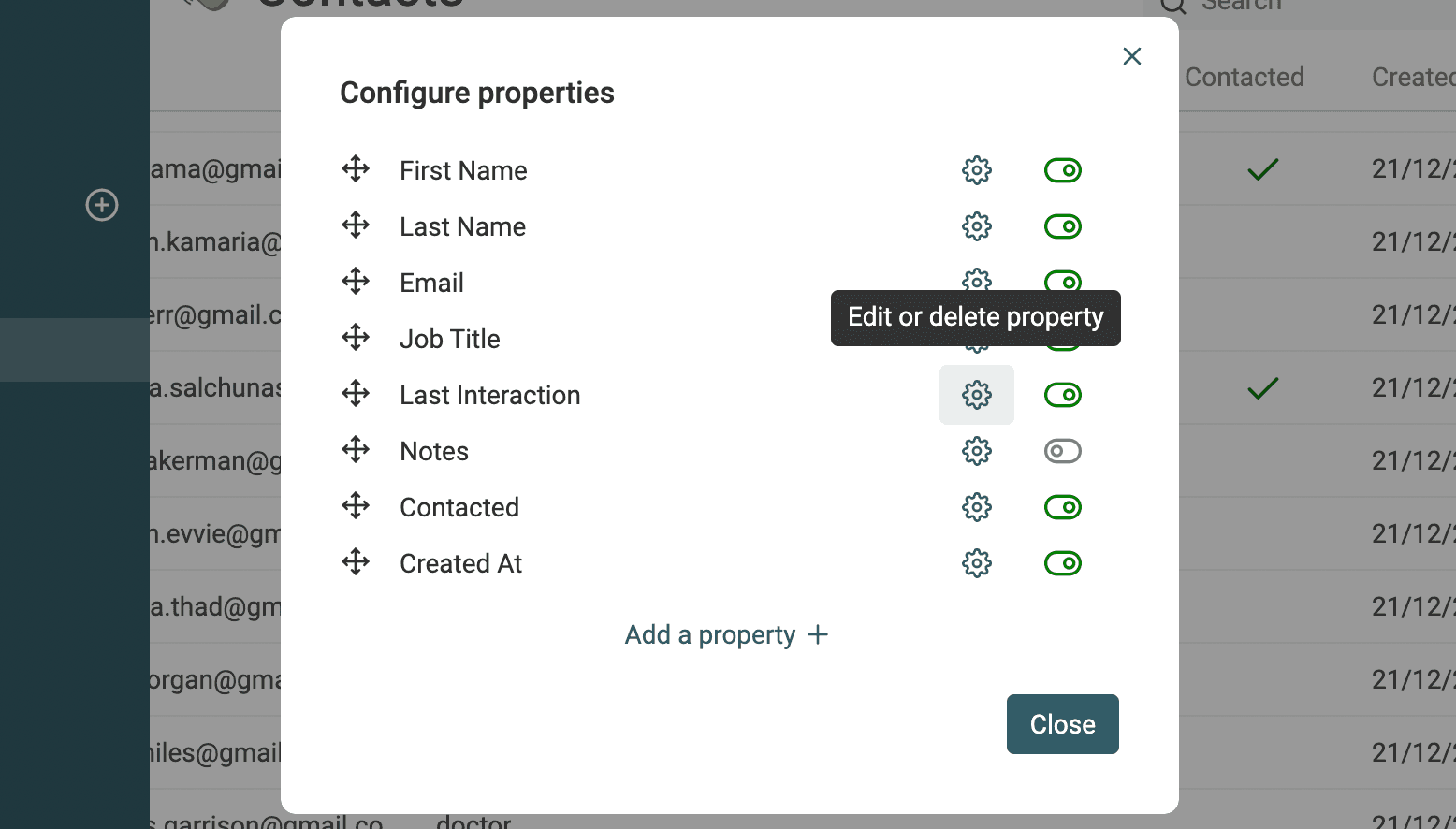This screenshot has width=1456, height=829.
Task: Open the Created At property settings gear
Action: point(976,562)
